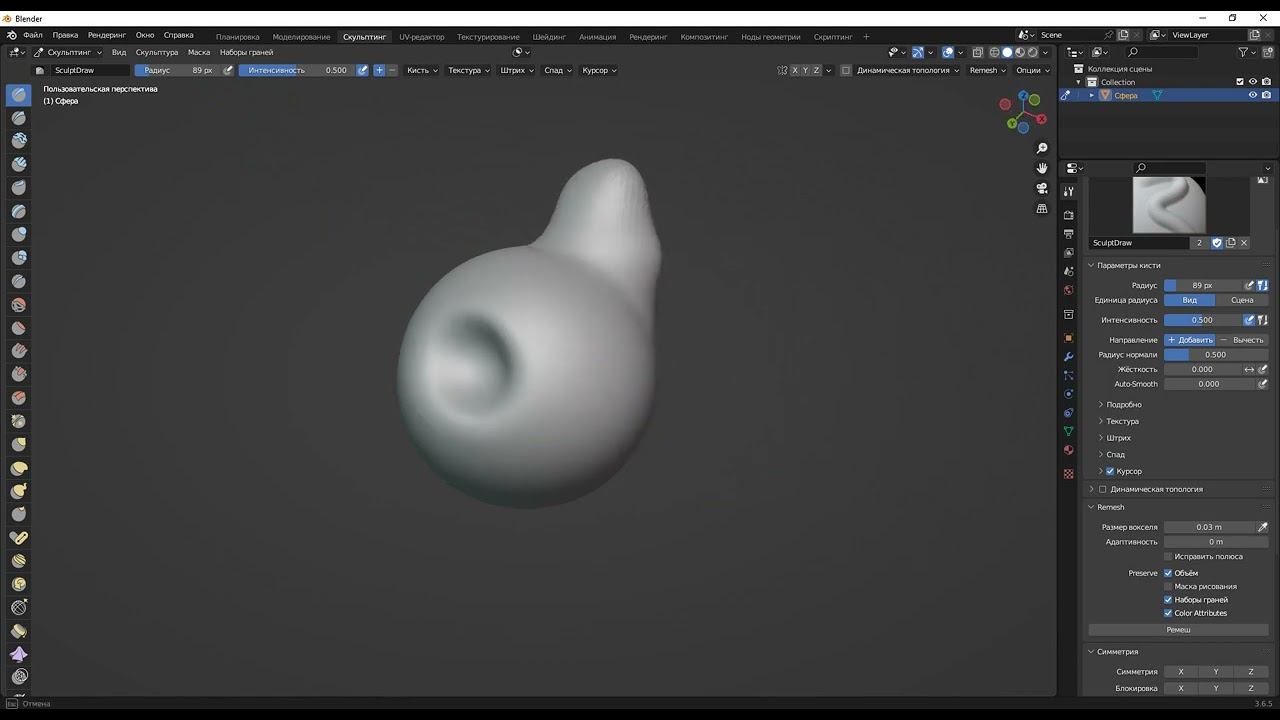
Task: Set brush direction to Добавить
Action: click(1190, 340)
